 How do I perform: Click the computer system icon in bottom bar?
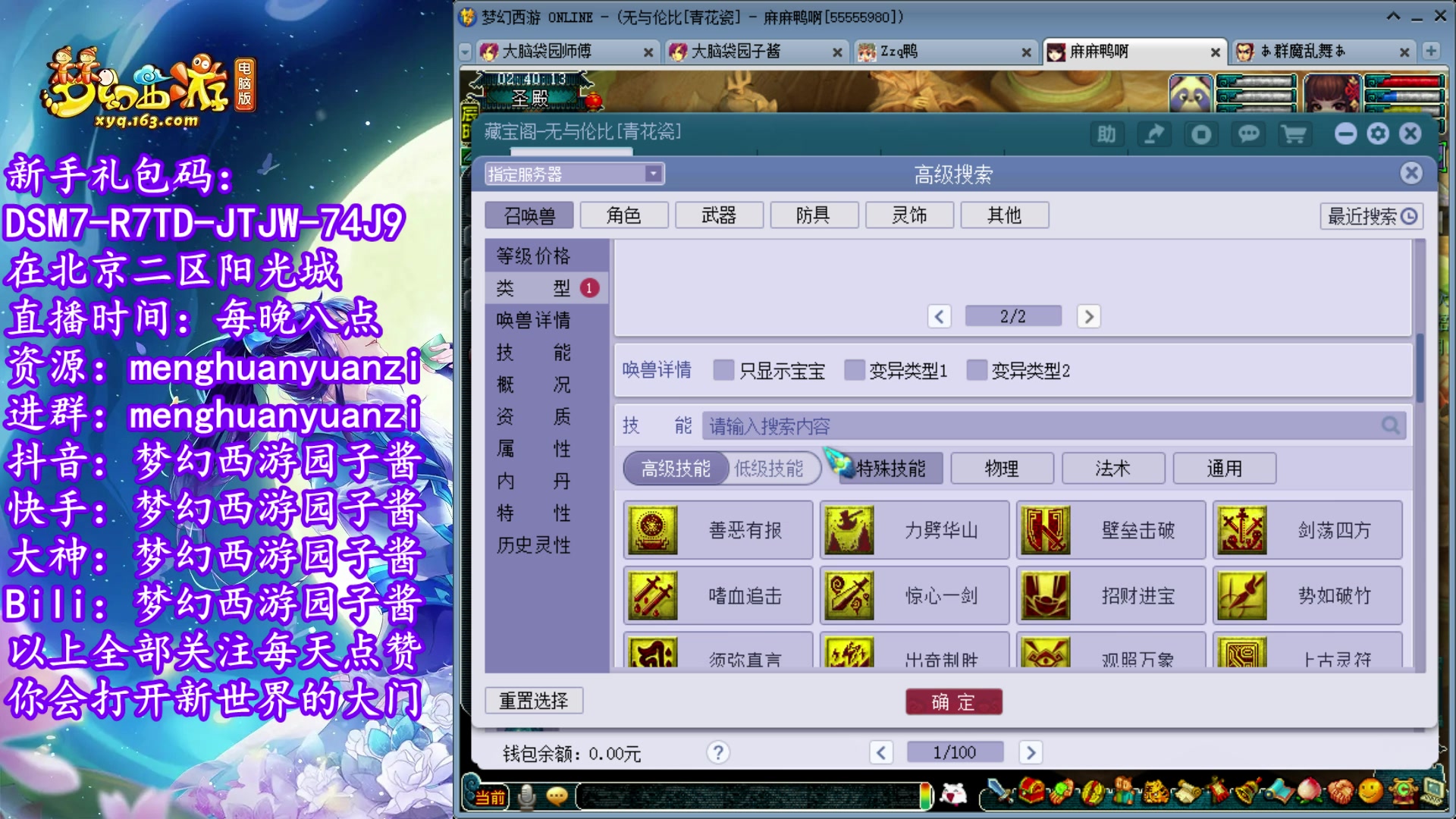point(1432,792)
